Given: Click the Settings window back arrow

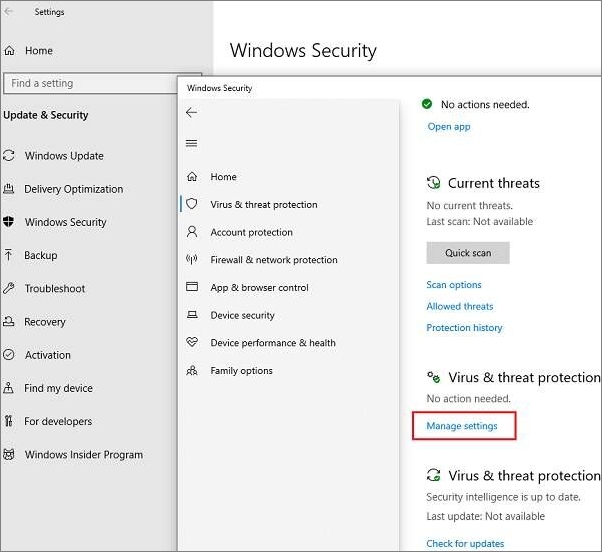Looking at the screenshot, I should pos(9,12).
